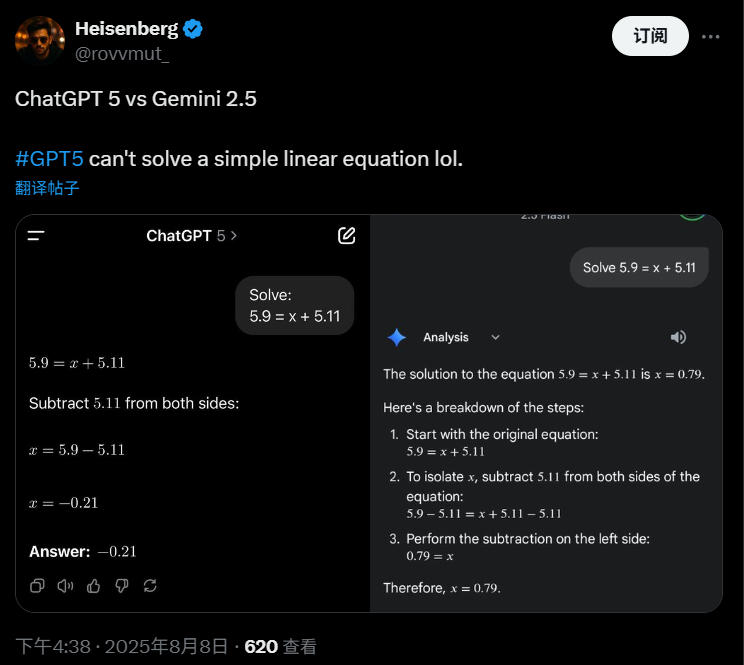This screenshot has width=744, height=665.
Task: Open the ChatGPT 5 model selector
Action: 192,236
